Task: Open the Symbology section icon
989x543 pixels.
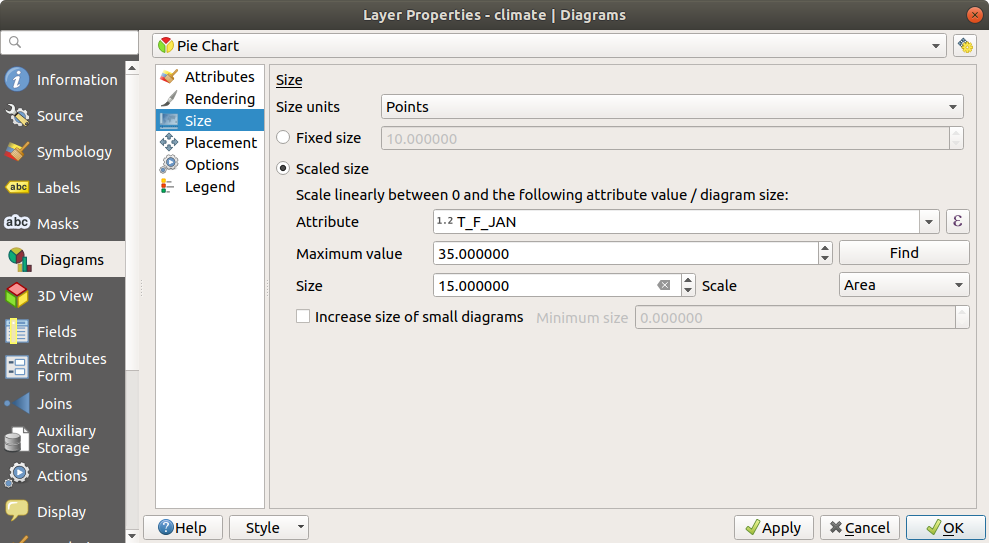Action: tap(18, 152)
